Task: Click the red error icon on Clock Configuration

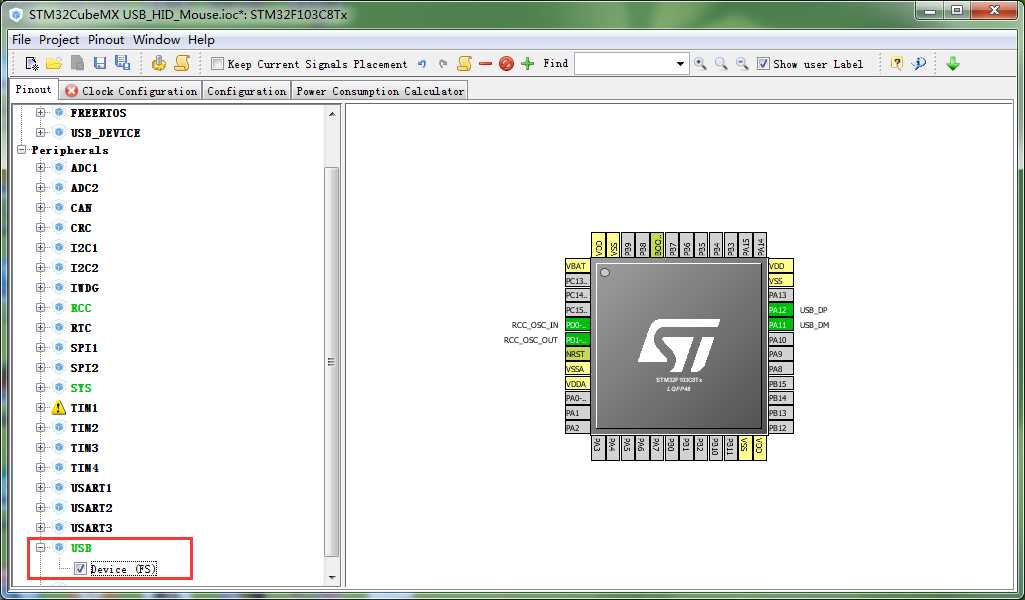Action: coord(71,92)
